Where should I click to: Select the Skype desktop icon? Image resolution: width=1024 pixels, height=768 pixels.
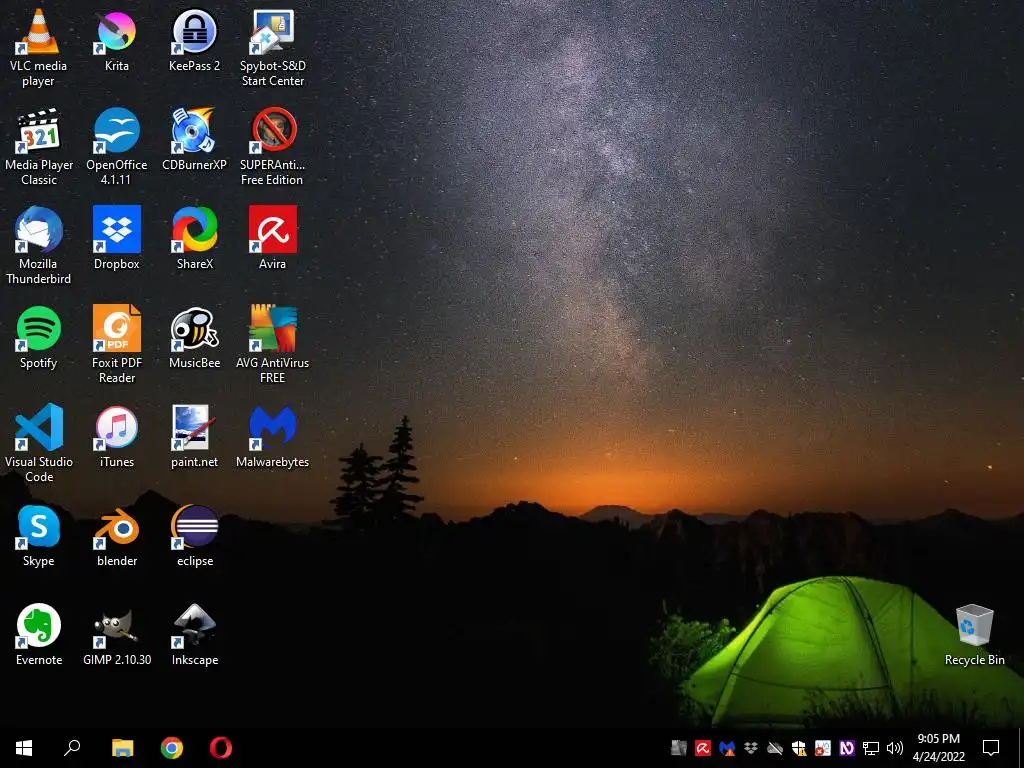tap(39, 536)
